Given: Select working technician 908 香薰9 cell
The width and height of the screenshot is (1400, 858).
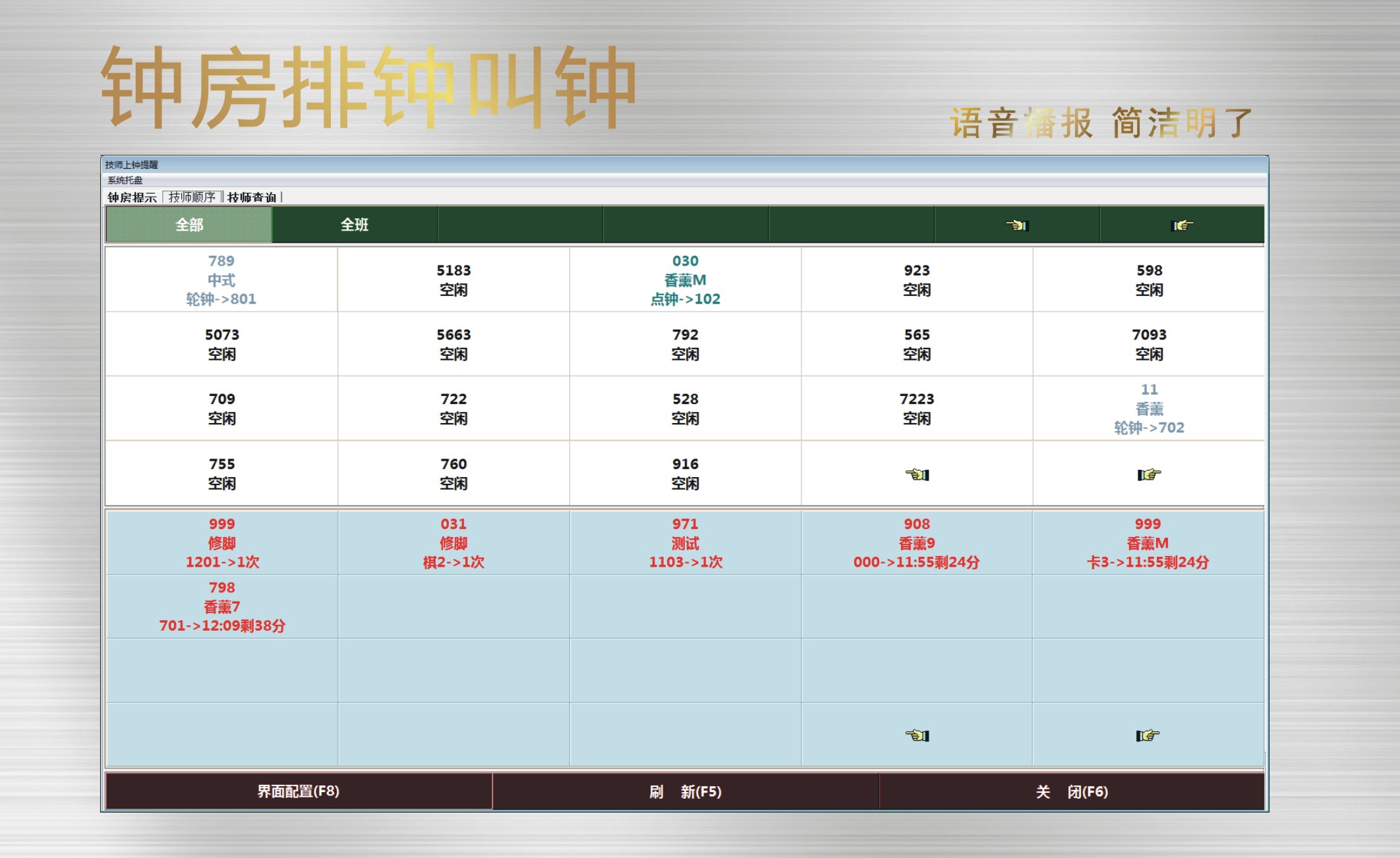Looking at the screenshot, I should tap(917, 542).
